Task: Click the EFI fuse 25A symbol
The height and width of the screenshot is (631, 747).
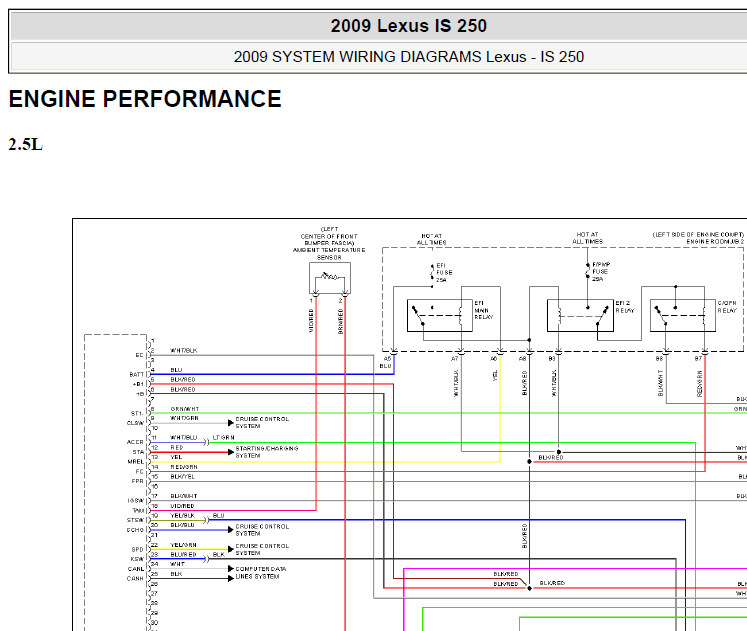Action: coord(432,272)
